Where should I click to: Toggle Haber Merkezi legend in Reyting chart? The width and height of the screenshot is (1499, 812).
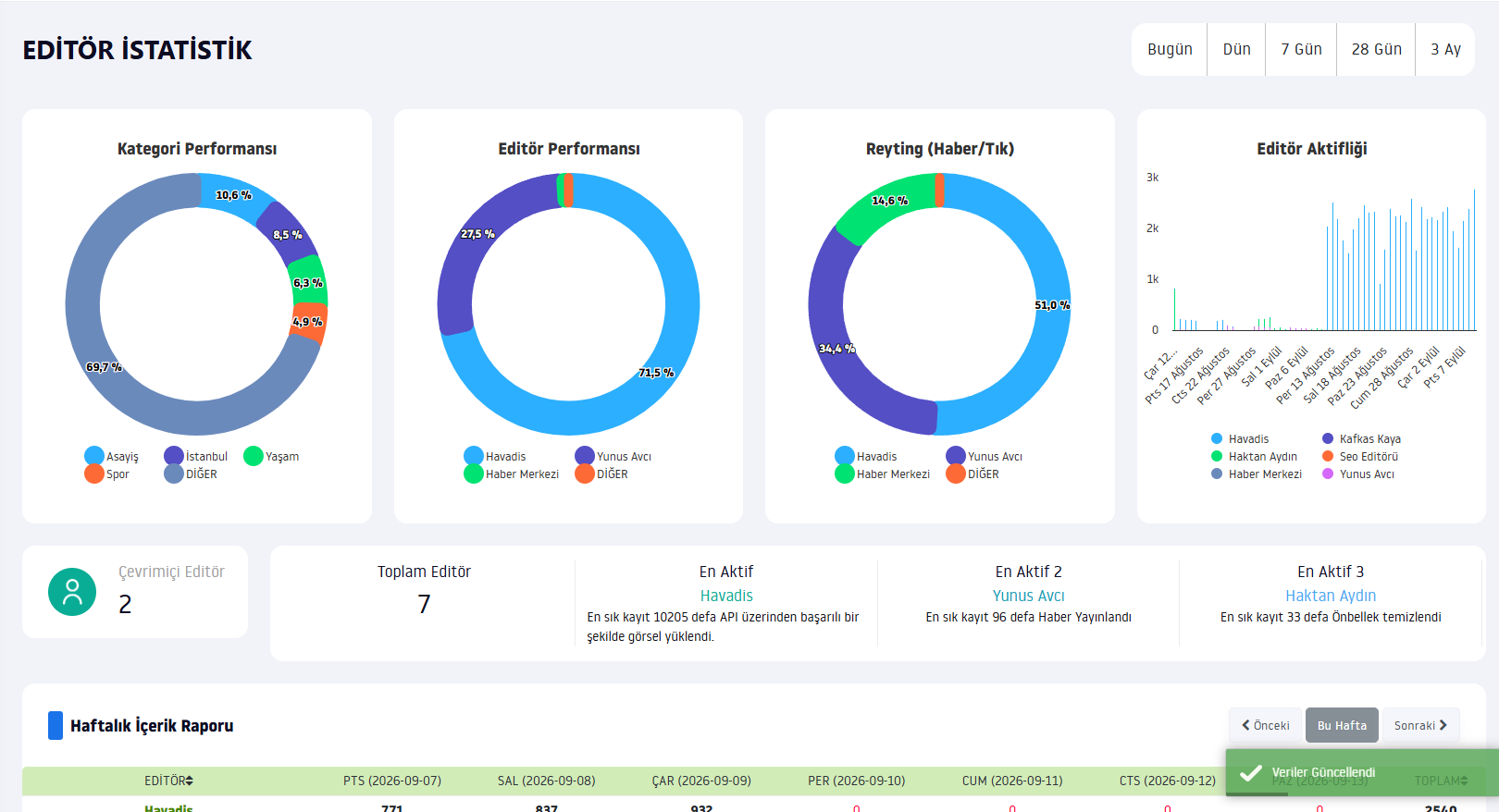883,474
